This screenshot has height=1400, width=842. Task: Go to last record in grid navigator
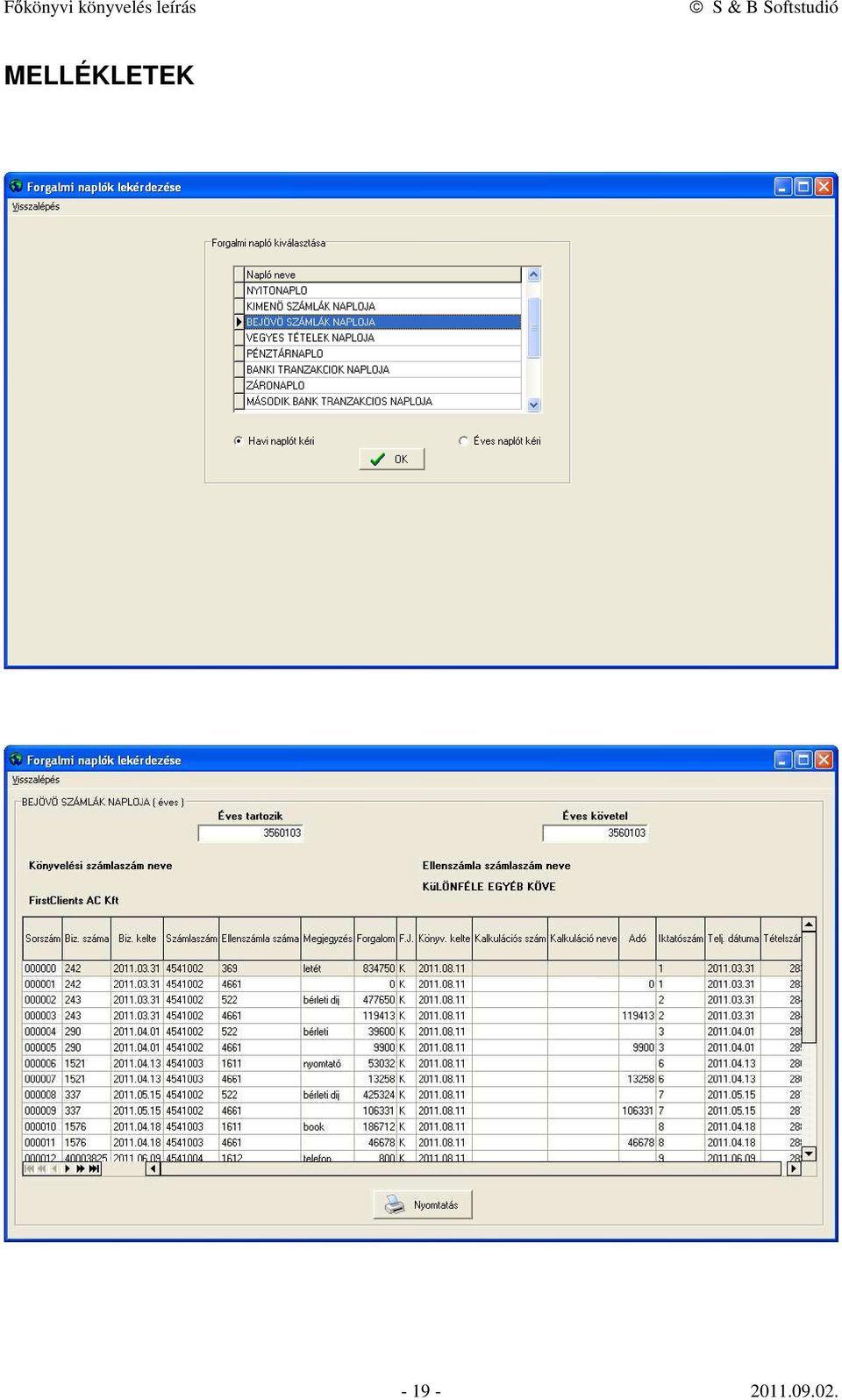pyautogui.click(x=95, y=1168)
